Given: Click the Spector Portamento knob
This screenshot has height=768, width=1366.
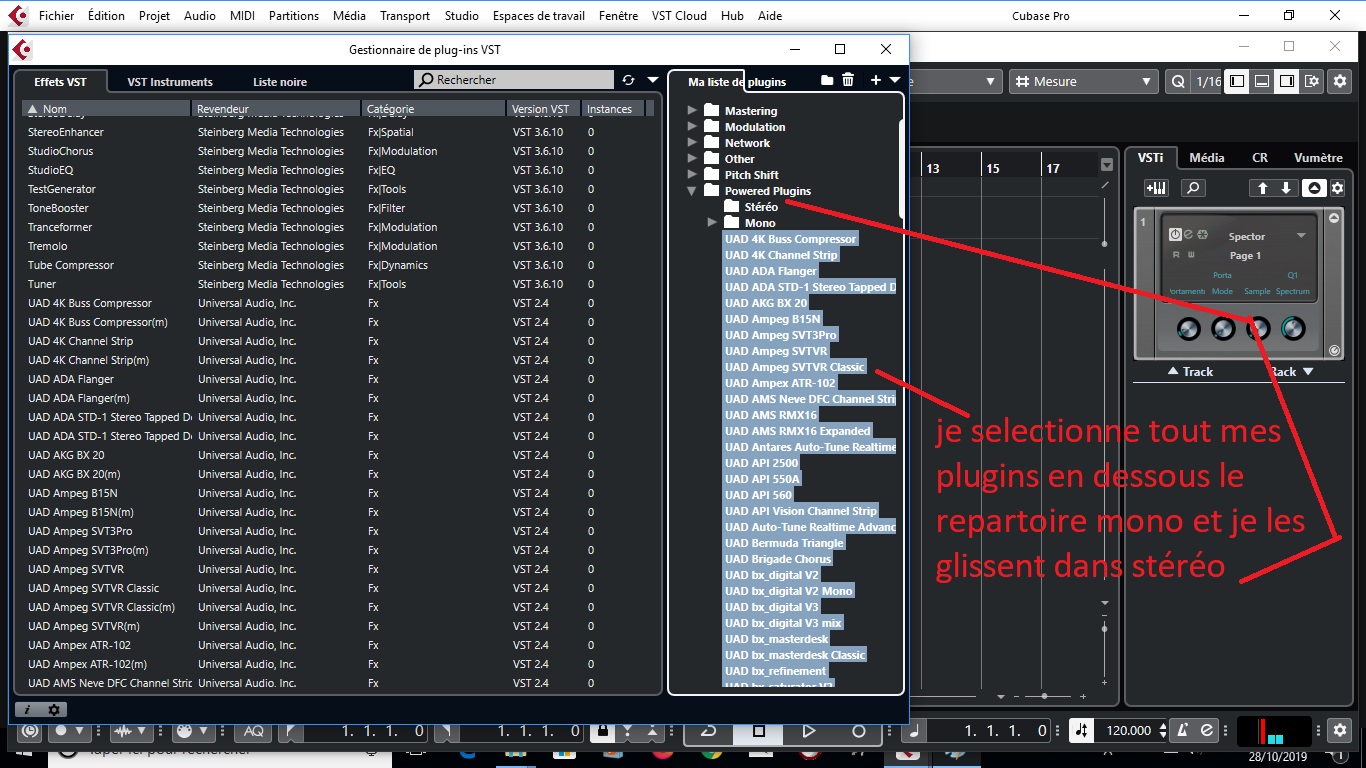Looking at the screenshot, I should [1188, 328].
